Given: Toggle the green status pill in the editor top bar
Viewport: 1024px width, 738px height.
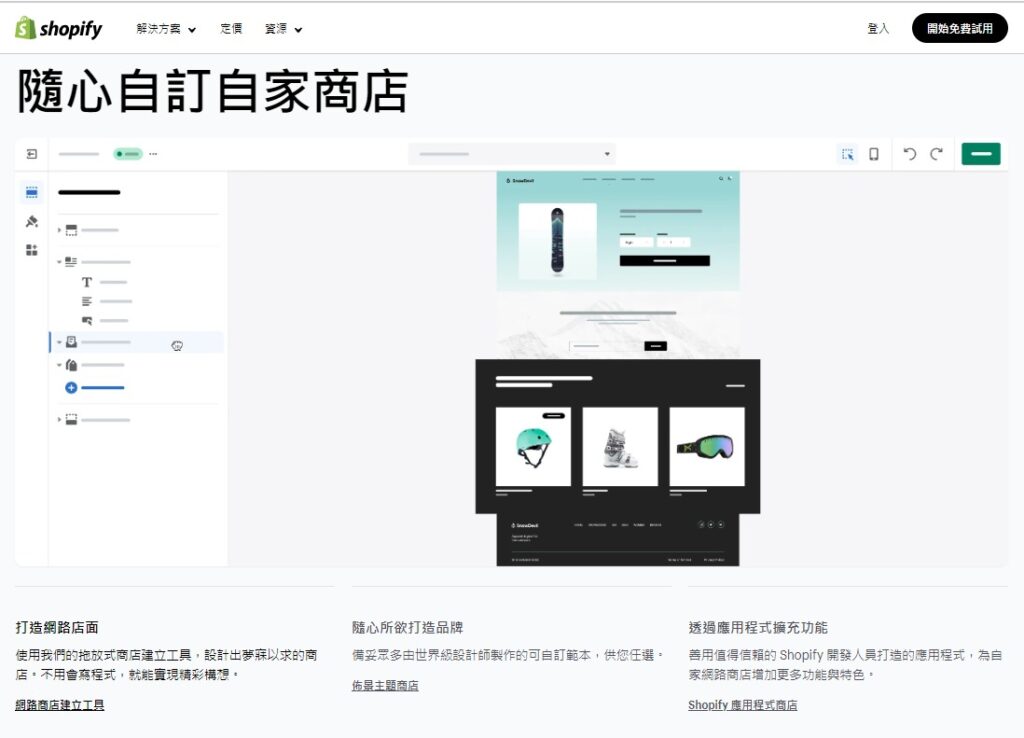Looking at the screenshot, I should 128,154.
